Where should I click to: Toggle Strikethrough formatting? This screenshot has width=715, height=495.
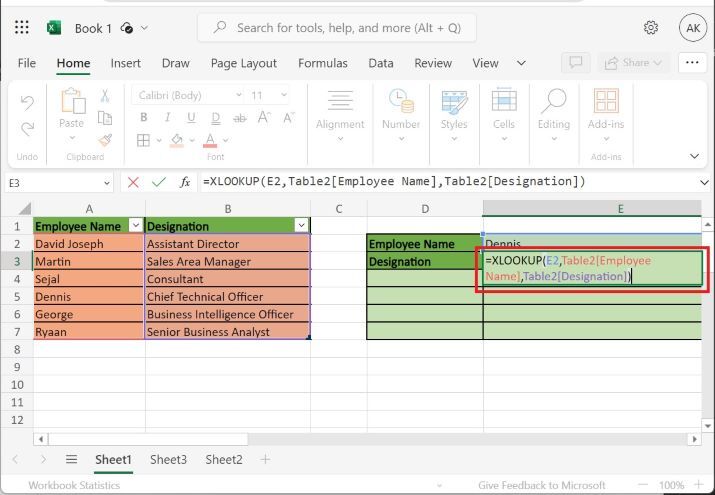239,118
